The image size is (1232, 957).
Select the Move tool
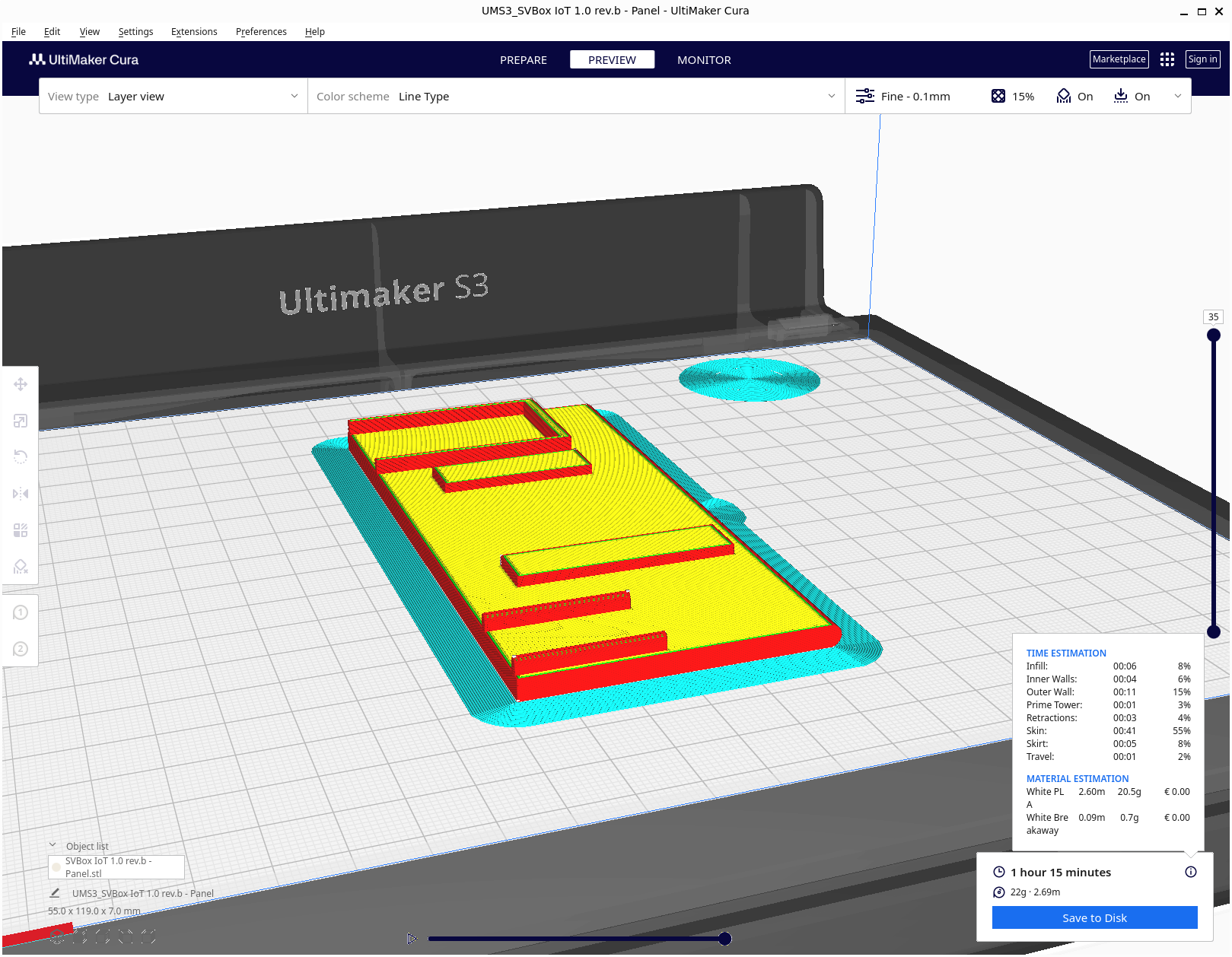[21, 385]
